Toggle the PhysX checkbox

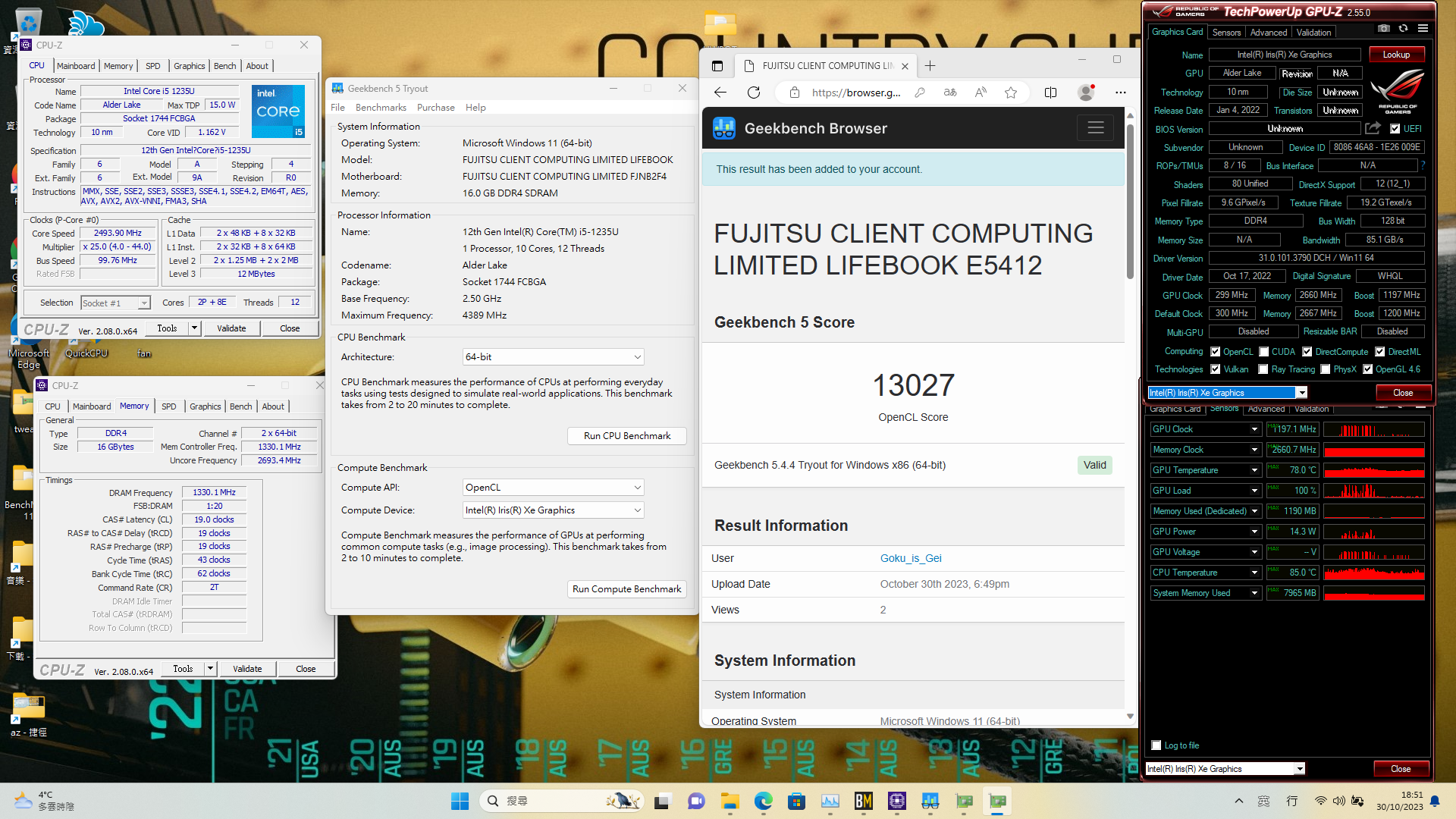coord(1326,369)
